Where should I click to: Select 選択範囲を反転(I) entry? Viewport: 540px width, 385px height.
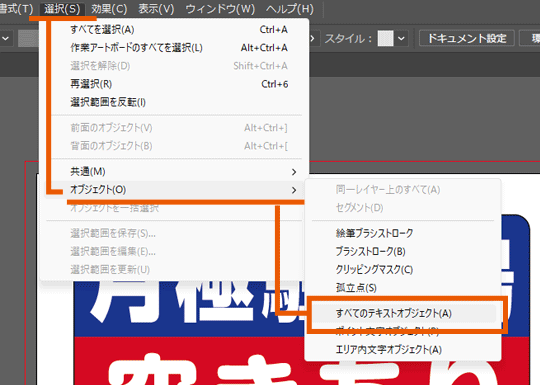tap(174, 102)
